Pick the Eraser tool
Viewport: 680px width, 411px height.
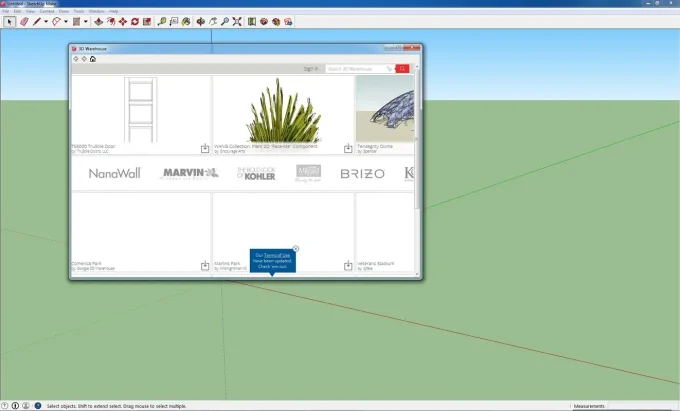click(x=24, y=21)
